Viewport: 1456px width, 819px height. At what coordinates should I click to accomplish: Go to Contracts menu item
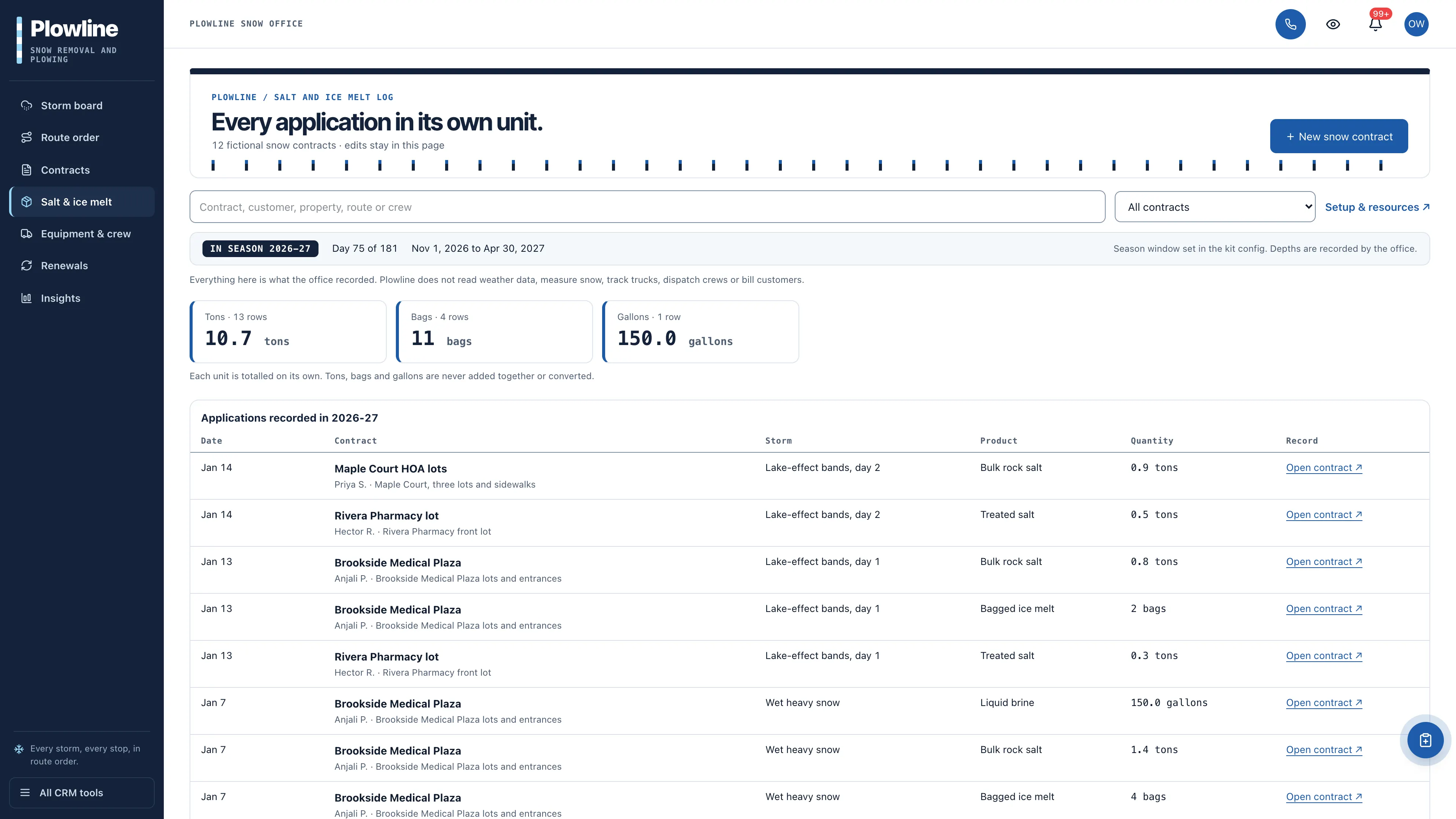click(x=82, y=169)
